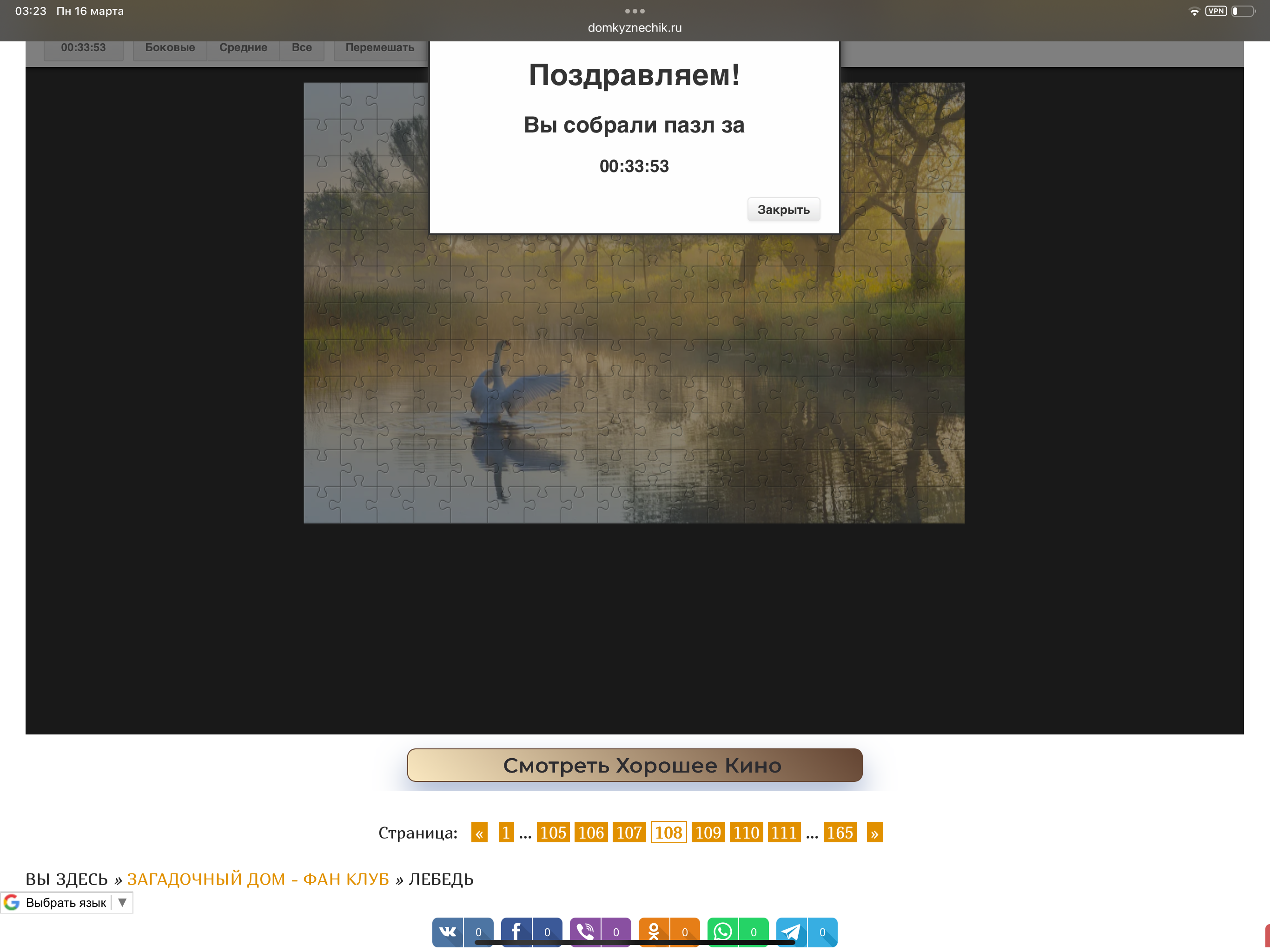Screen dimensions: 1270x952
Task: Show the Боковые edge pieces
Action: tap(169, 48)
